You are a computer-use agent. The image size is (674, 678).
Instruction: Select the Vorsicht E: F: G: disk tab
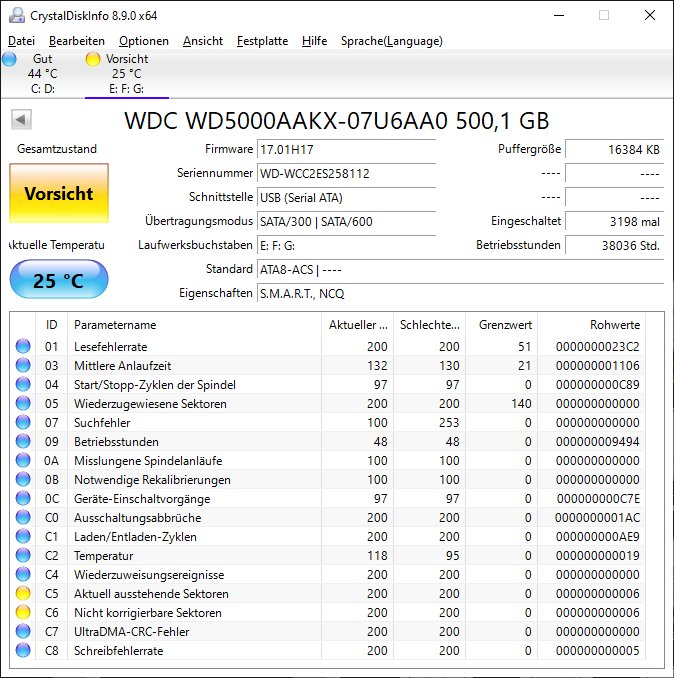[127, 74]
